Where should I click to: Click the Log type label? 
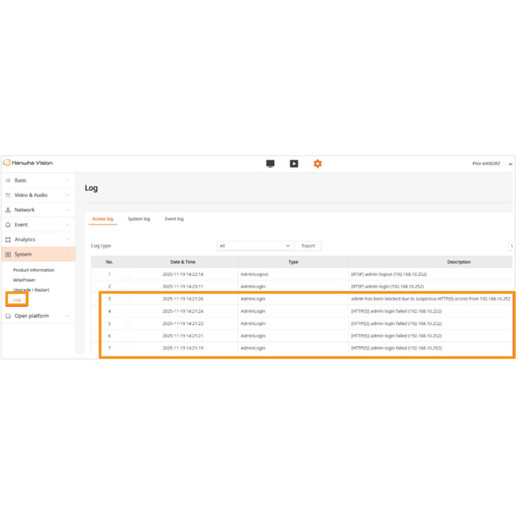[101, 246]
